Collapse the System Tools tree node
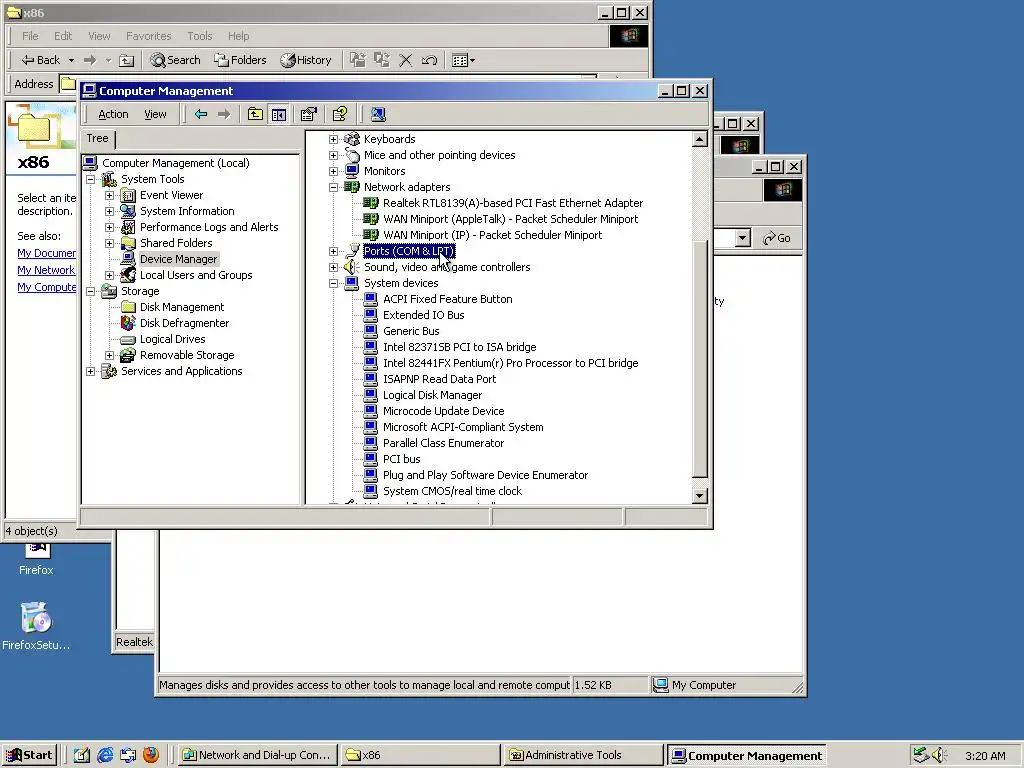The image size is (1024, 768). (91, 180)
